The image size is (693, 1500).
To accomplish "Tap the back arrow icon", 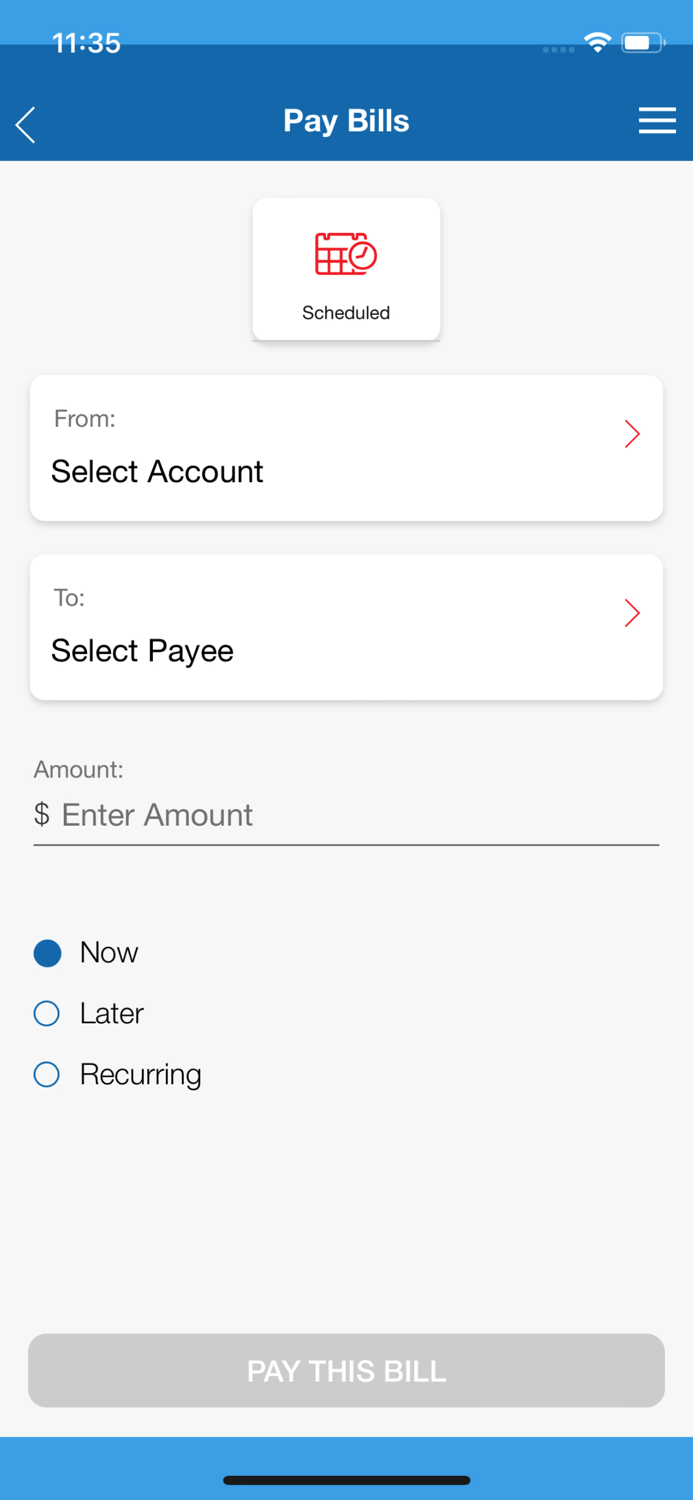I will (x=23, y=123).
